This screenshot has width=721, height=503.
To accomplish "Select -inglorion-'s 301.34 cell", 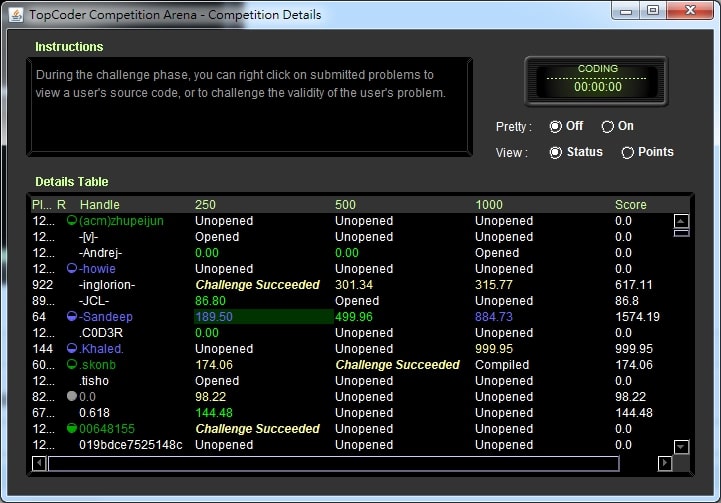I will (354, 285).
